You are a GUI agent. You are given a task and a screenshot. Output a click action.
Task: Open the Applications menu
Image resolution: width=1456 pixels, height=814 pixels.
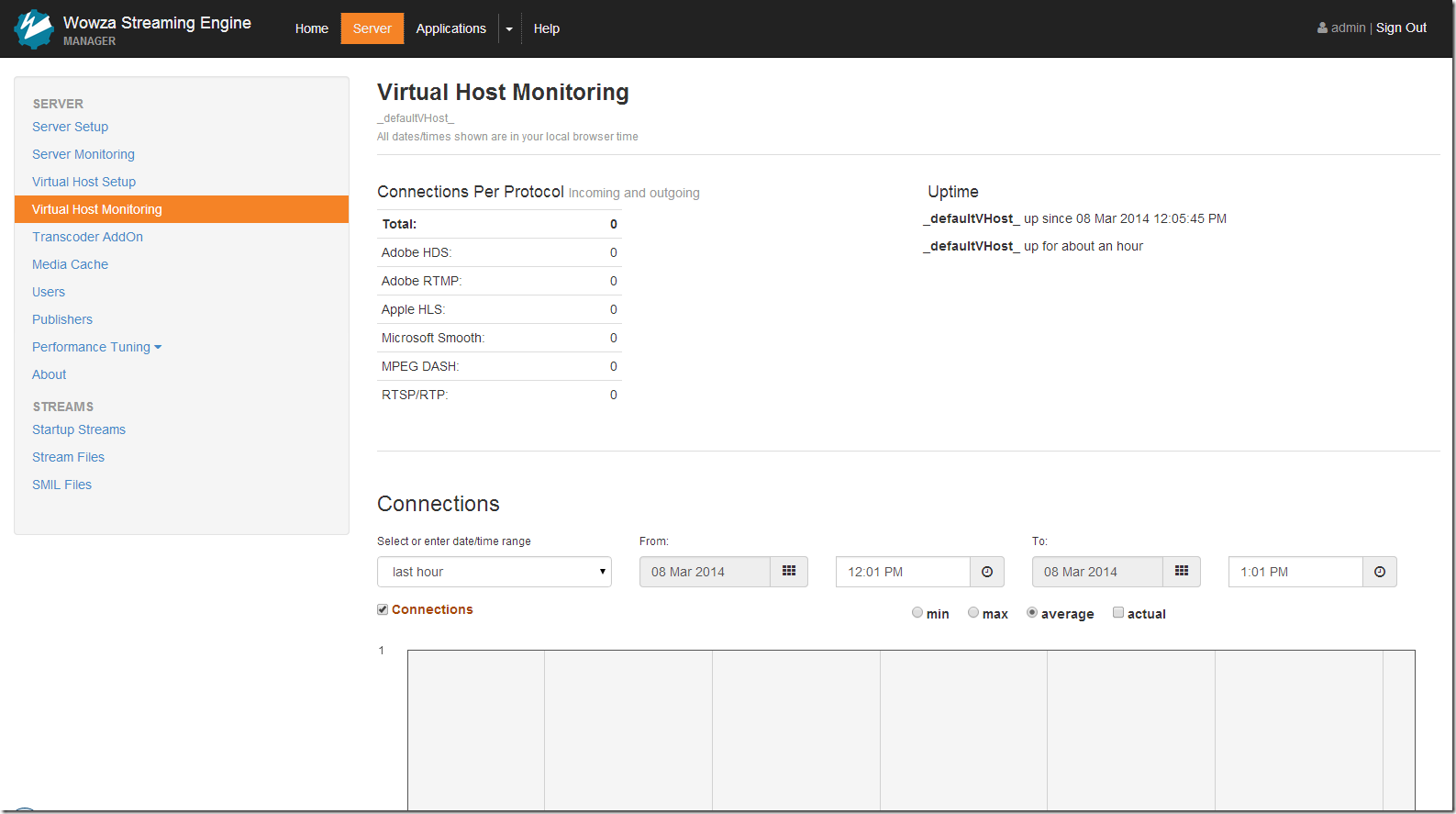[x=451, y=28]
